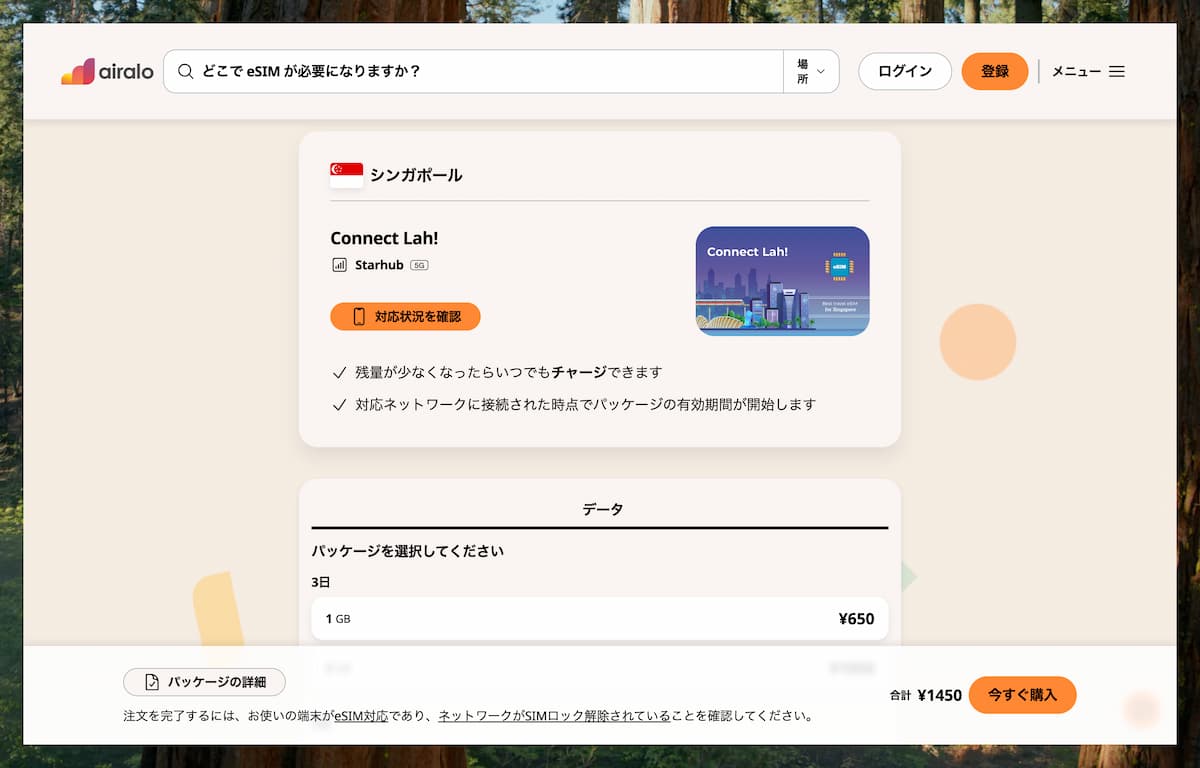Open the orange chat bubble widget
The height and width of the screenshot is (768, 1200).
[x=1140, y=709]
